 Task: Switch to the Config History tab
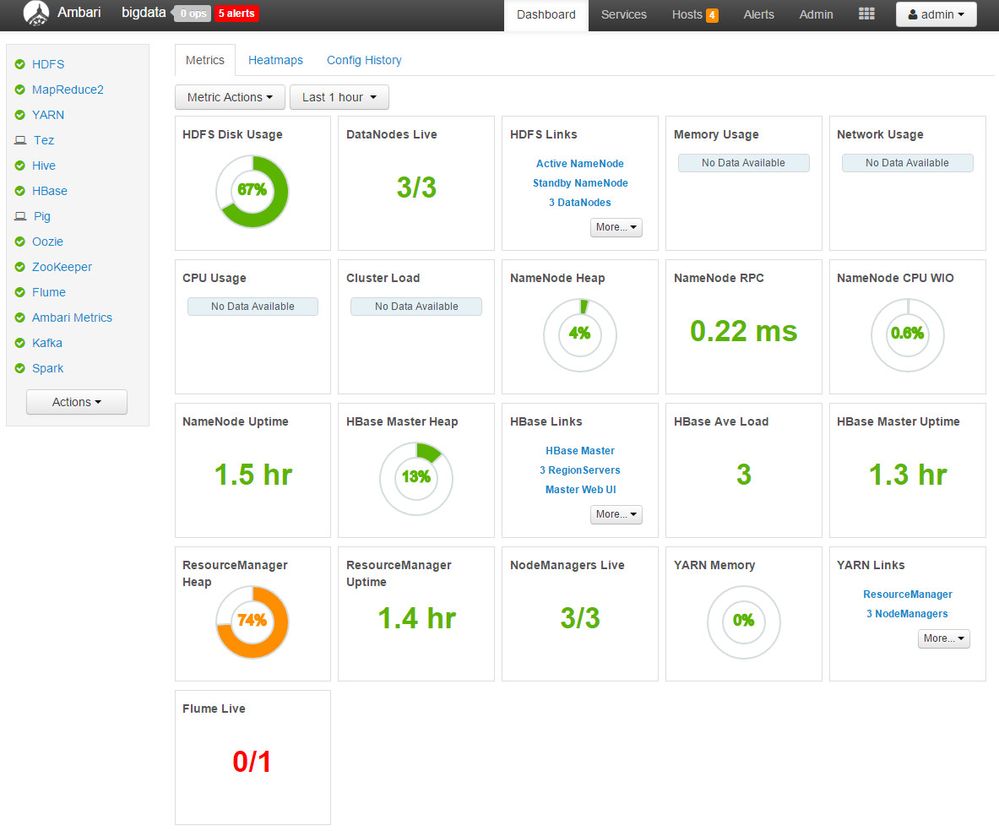click(x=364, y=60)
